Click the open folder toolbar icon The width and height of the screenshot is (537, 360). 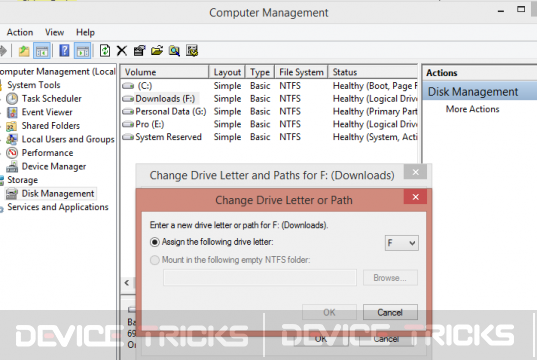(x=157, y=51)
